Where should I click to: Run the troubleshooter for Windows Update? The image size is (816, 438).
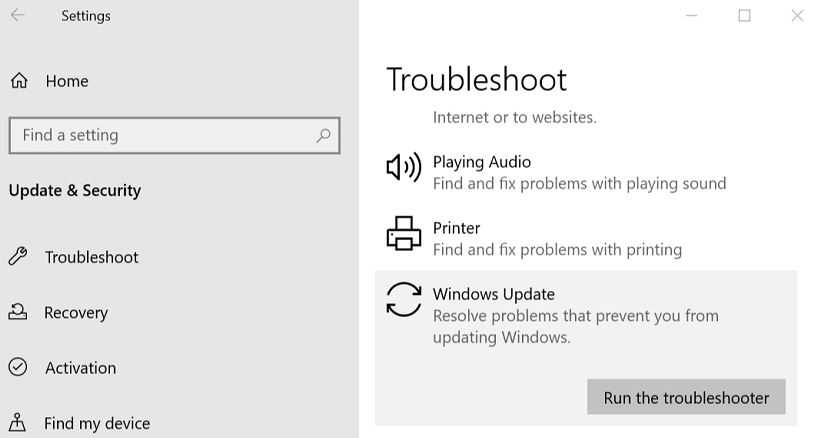point(686,397)
